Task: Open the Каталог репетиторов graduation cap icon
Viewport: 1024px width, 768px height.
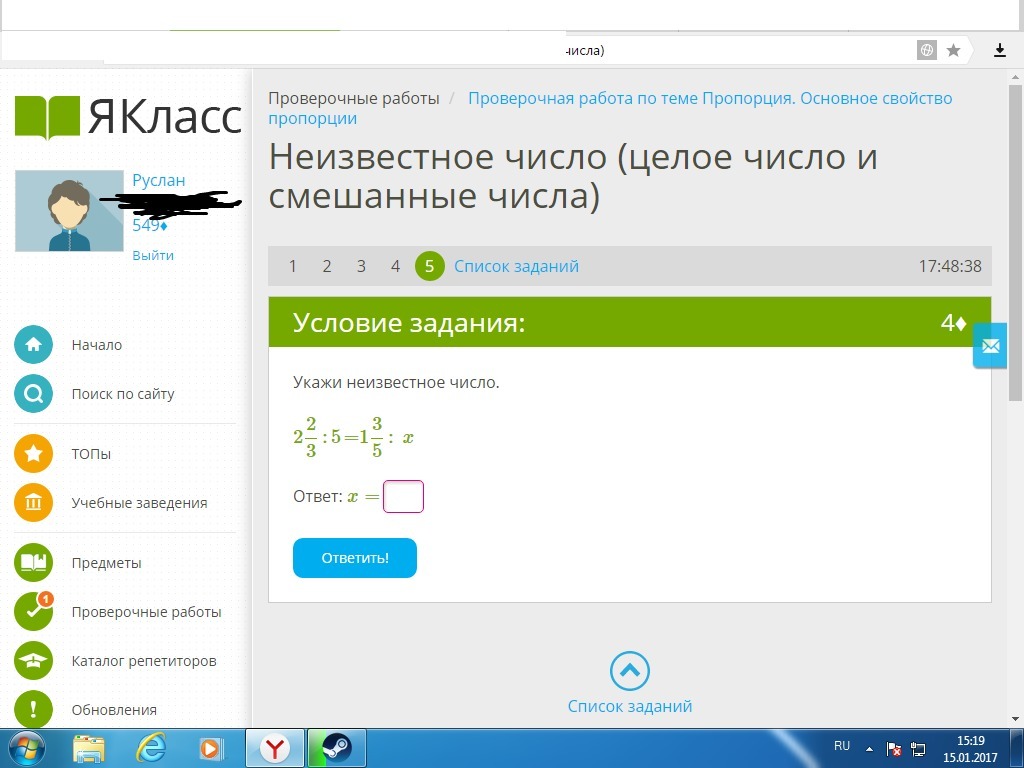Action: click(33, 660)
